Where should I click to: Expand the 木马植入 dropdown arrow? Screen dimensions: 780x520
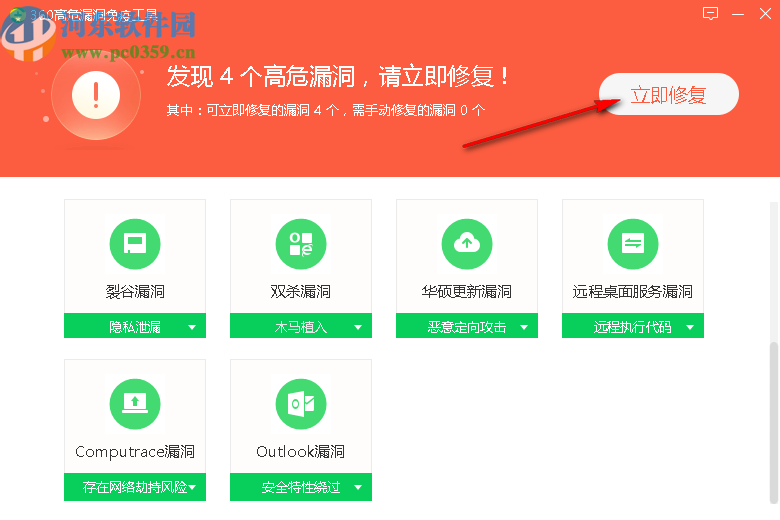click(358, 327)
